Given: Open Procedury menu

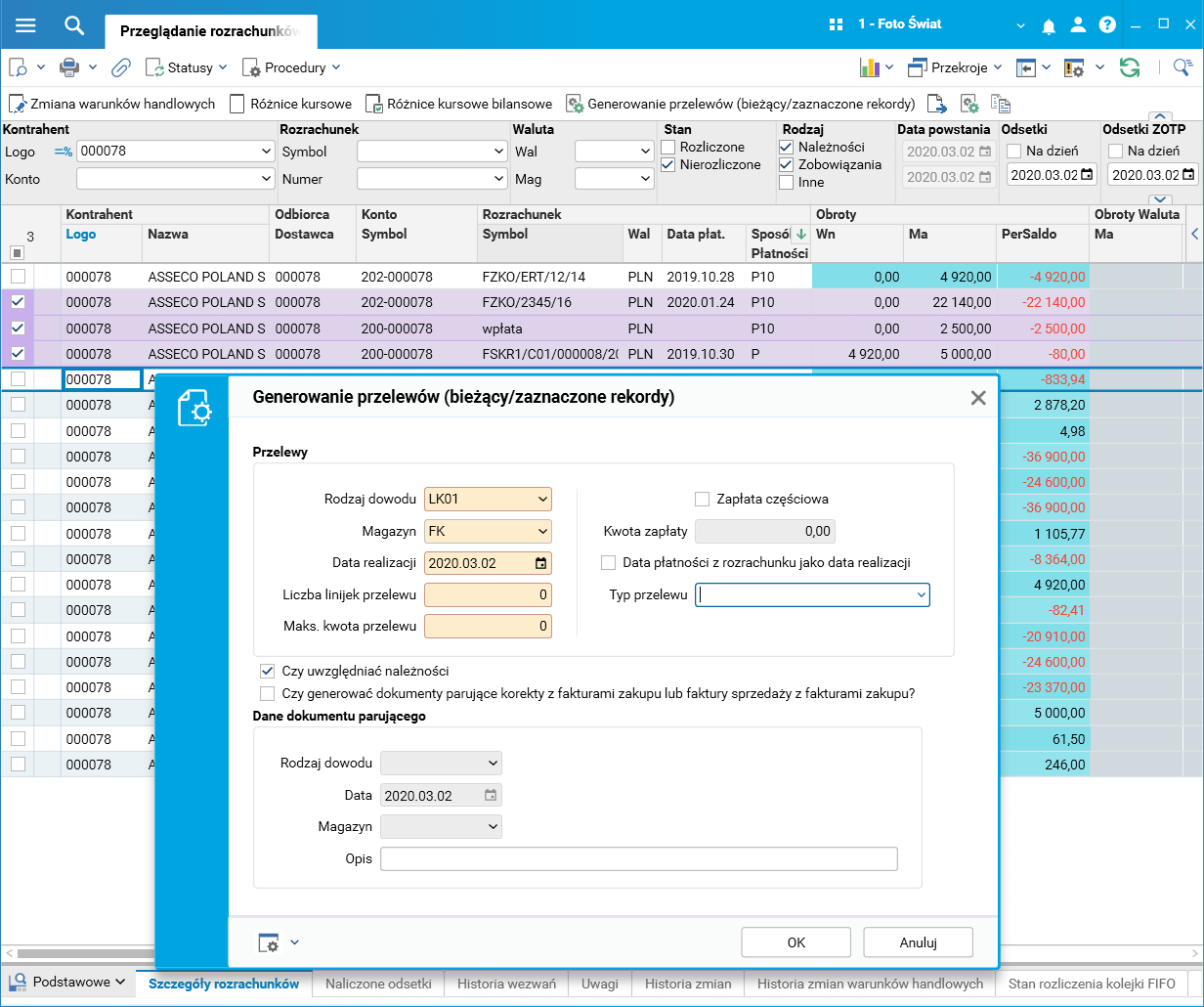Looking at the screenshot, I should tap(291, 67).
